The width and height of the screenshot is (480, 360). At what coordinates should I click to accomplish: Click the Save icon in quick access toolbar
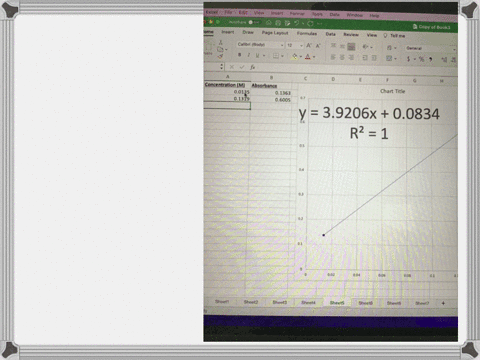tap(278, 23)
